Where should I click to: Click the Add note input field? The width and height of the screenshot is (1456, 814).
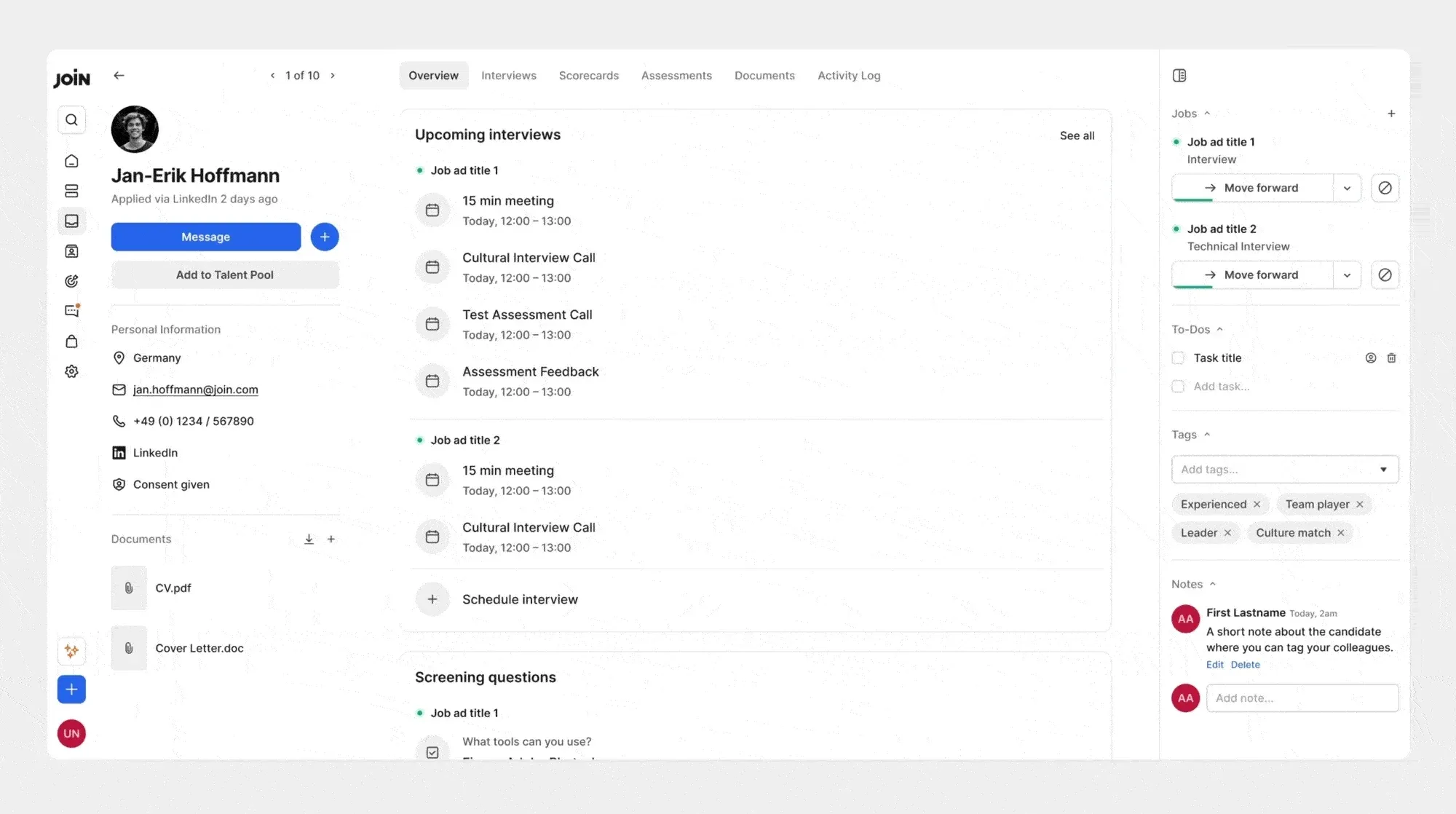pyautogui.click(x=1302, y=698)
